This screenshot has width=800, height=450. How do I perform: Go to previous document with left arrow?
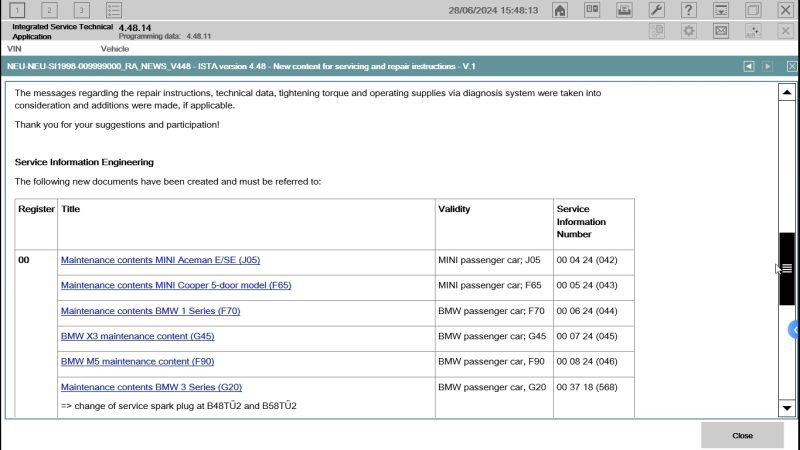pos(748,66)
